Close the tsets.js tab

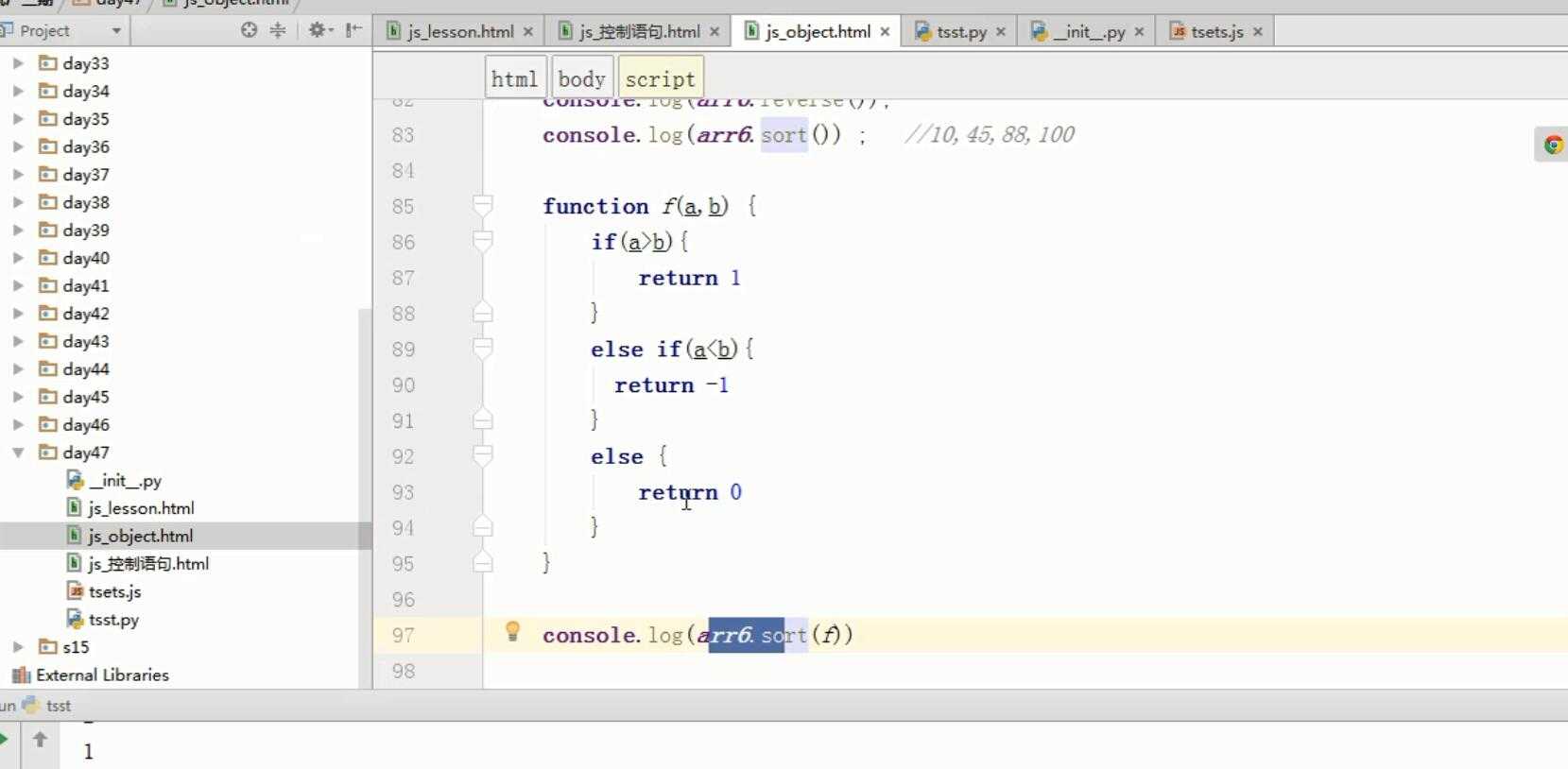[x=1258, y=32]
